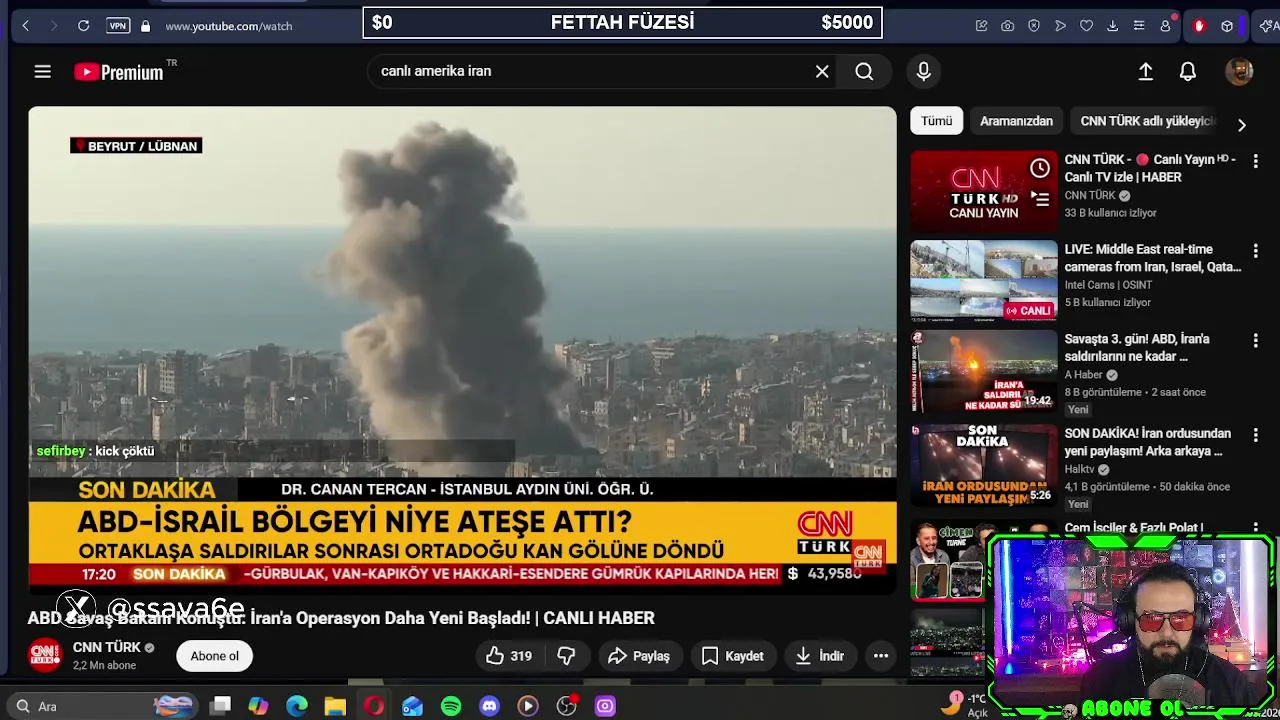
Task: Open the YouTube account avatar menu
Action: (x=1239, y=71)
